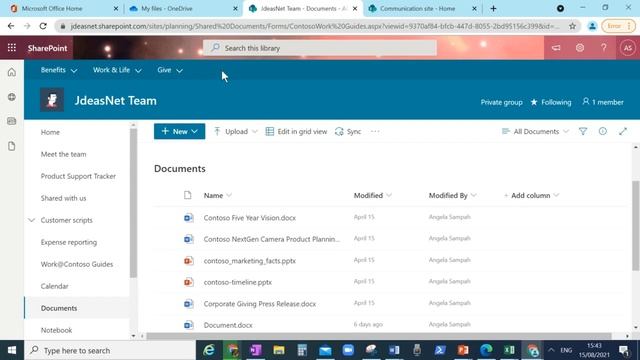Click the browser address bar URL

315,26
